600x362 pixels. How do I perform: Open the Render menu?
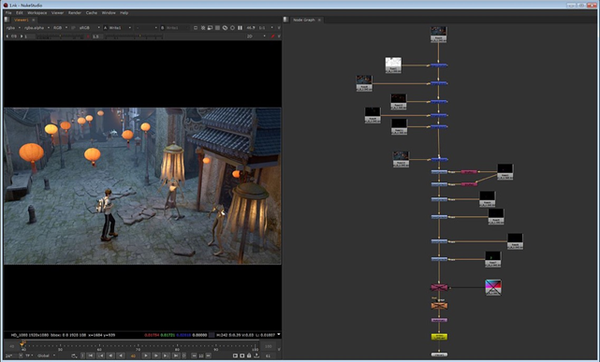tap(75, 13)
